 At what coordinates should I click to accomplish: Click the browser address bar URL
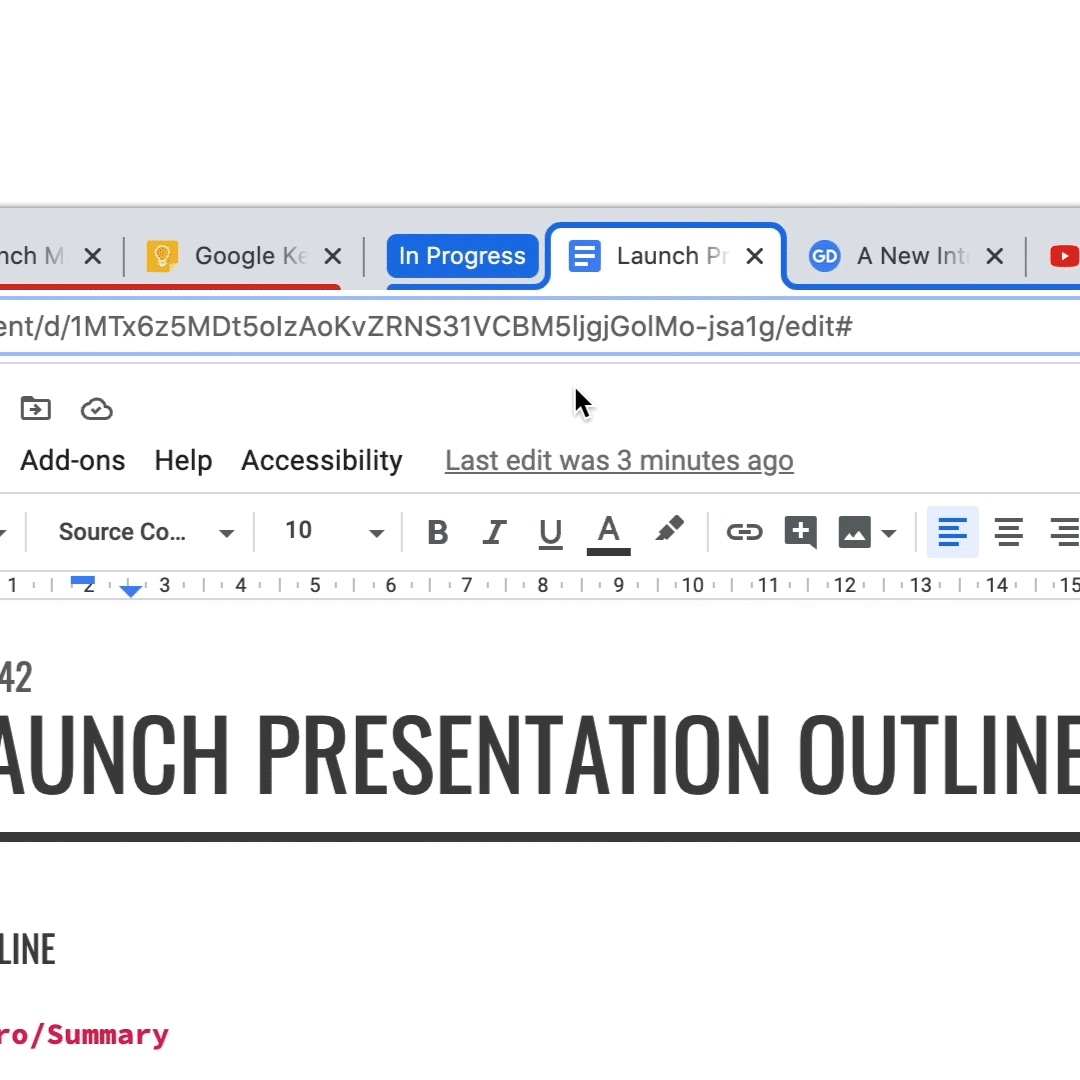tap(425, 326)
